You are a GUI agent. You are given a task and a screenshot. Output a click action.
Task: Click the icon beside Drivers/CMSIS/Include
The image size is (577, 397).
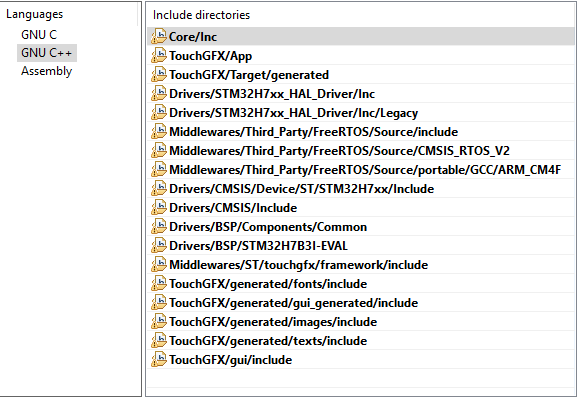[159, 208]
